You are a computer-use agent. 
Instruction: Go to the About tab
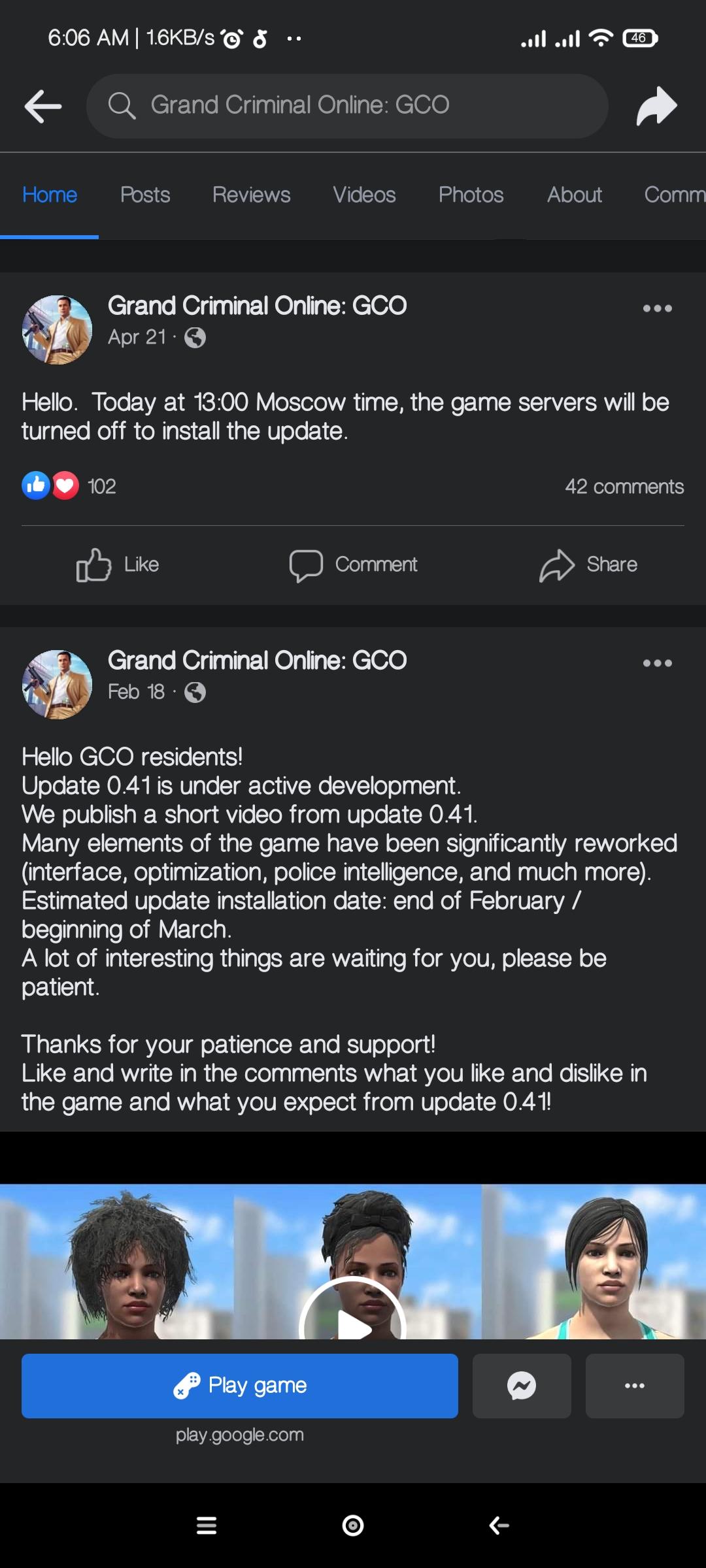pos(574,195)
